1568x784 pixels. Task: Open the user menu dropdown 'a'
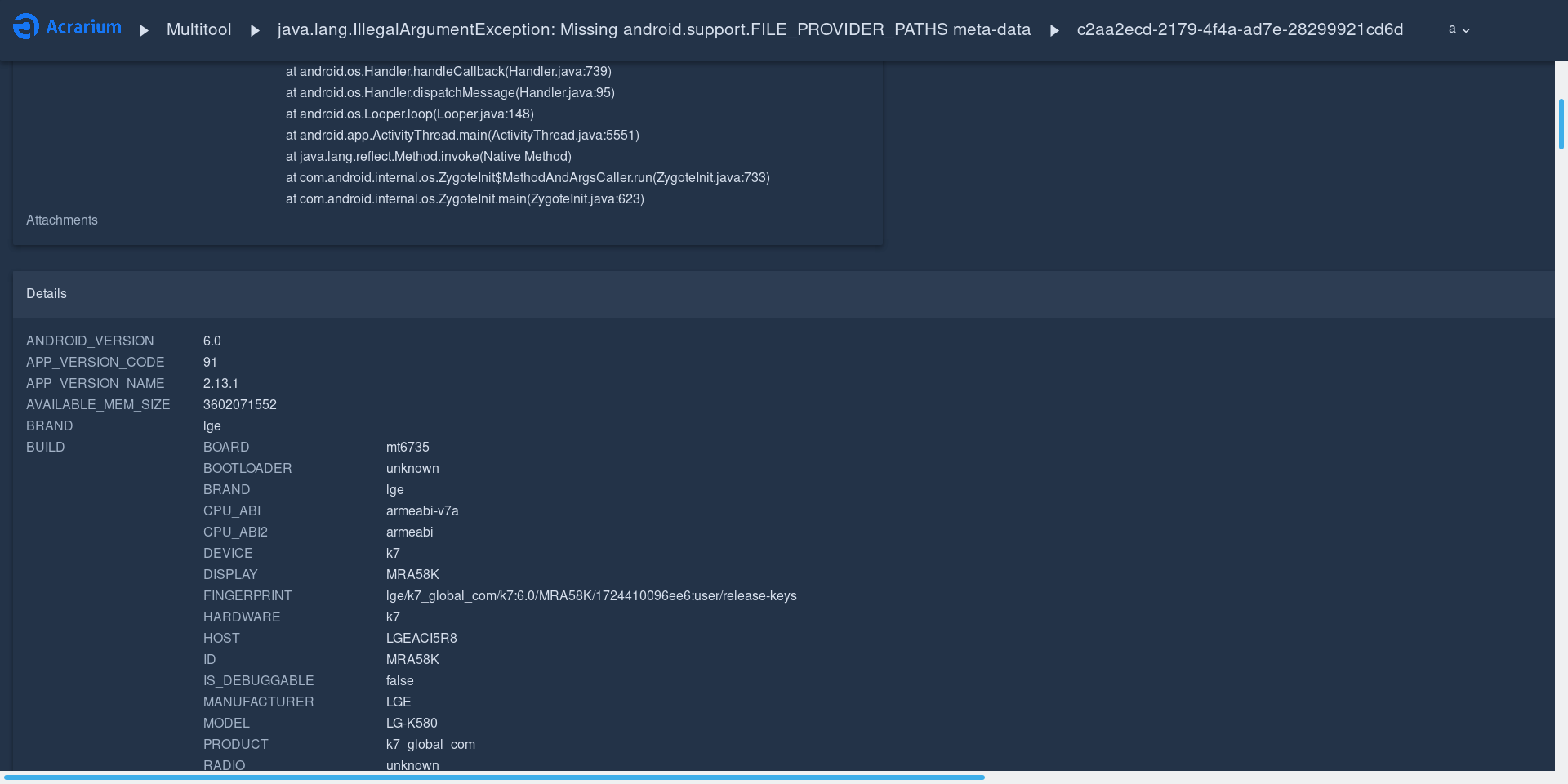pyautogui.click(x=1459, y=29)
